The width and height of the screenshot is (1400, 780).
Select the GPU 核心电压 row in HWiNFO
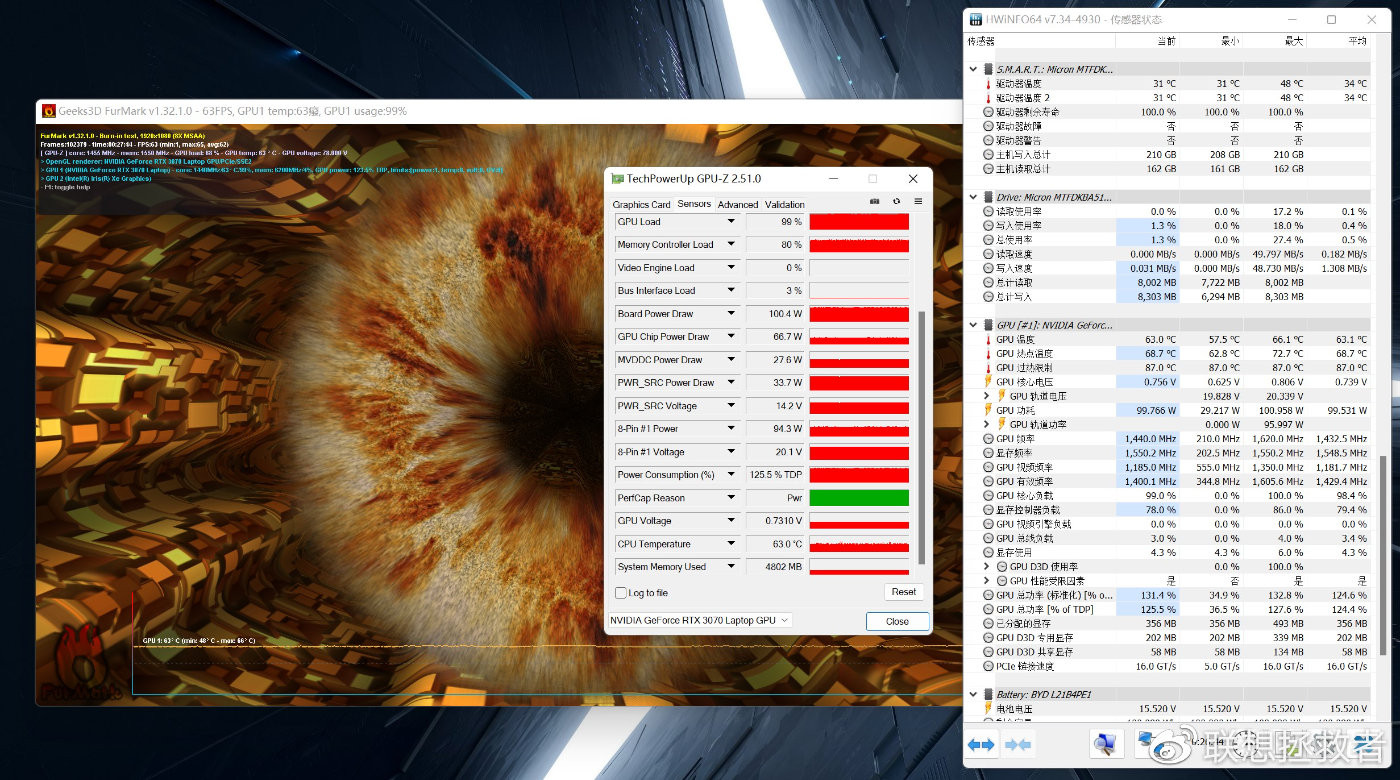(1175, 382)
